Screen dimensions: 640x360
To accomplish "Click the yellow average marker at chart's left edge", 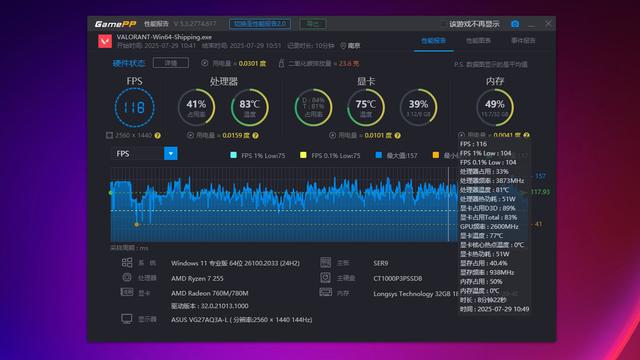I will (x=111, y=193).
